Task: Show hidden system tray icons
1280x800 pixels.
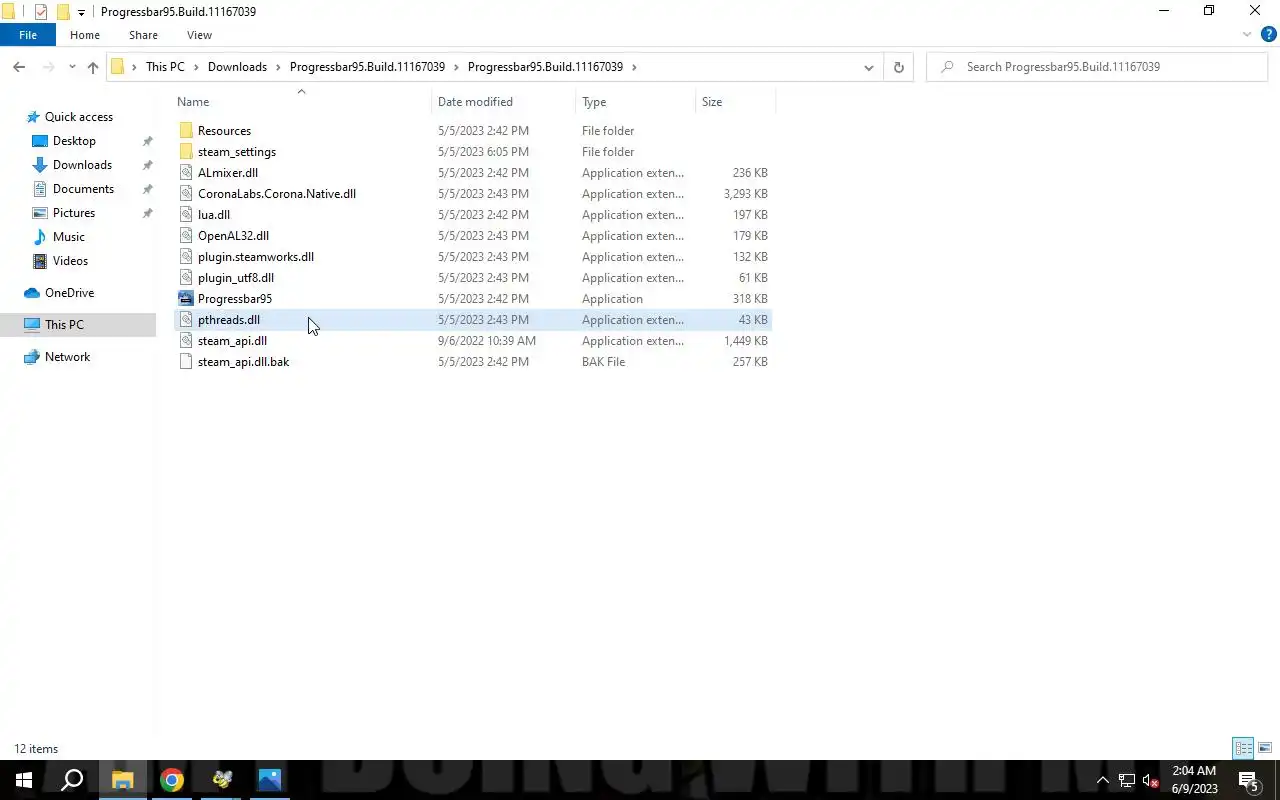Action: click(x=1103, y=780)
